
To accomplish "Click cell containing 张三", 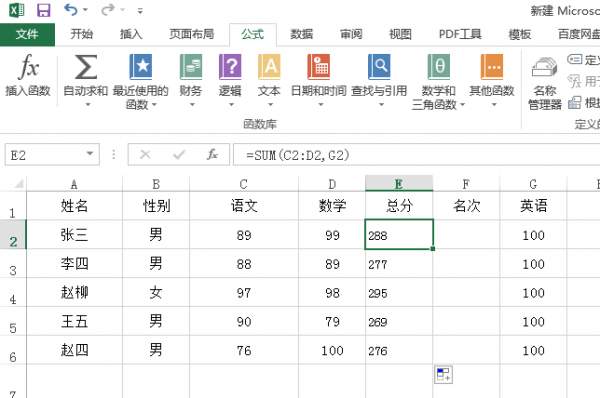I will (x=74, y=235).
